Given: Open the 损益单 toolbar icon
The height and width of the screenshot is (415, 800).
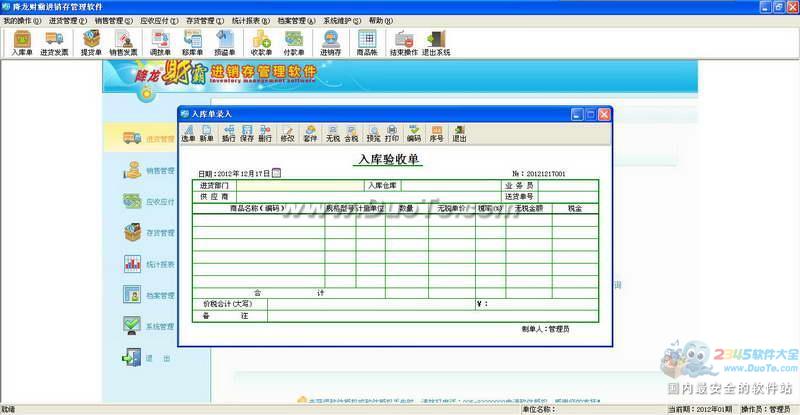Looking at the screenshot, I should click(x=224, y=43).
